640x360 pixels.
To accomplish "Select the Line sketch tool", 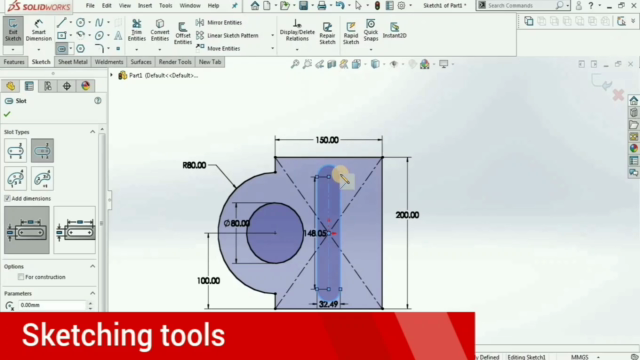I will point(61,22).
